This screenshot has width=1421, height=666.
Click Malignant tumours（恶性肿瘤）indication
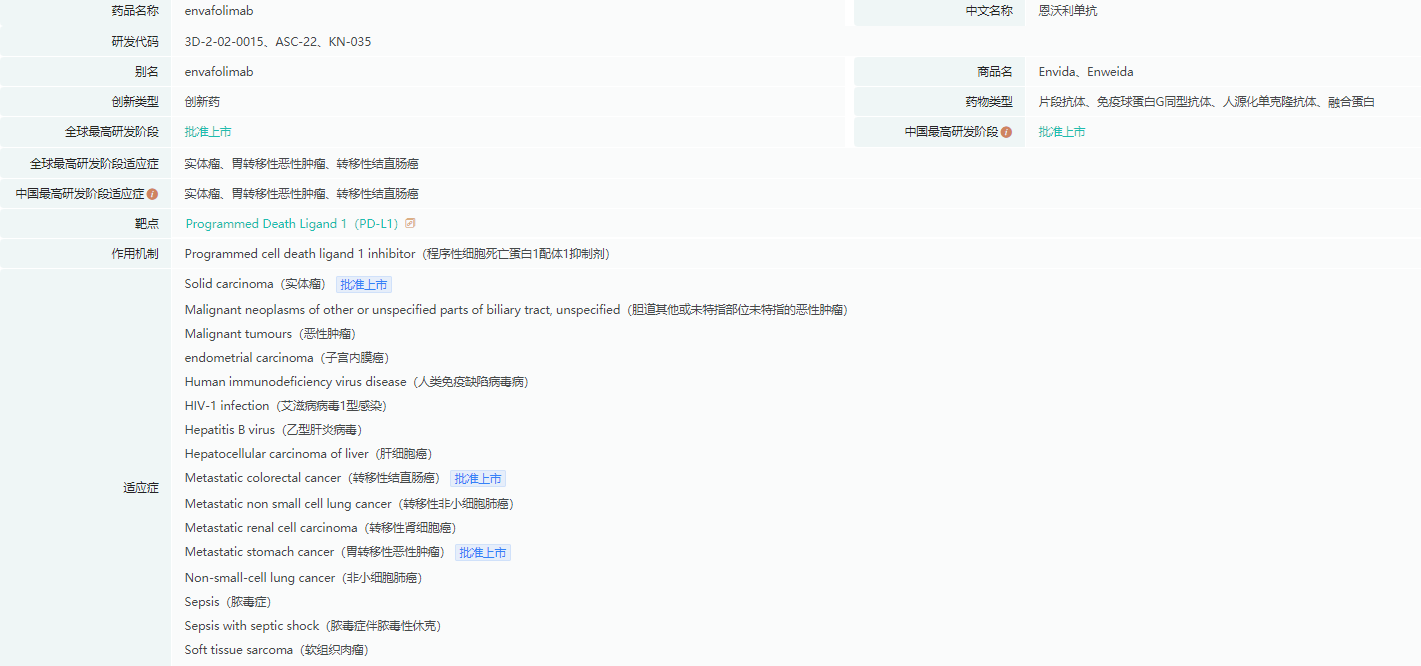click(x=270, y=334)
